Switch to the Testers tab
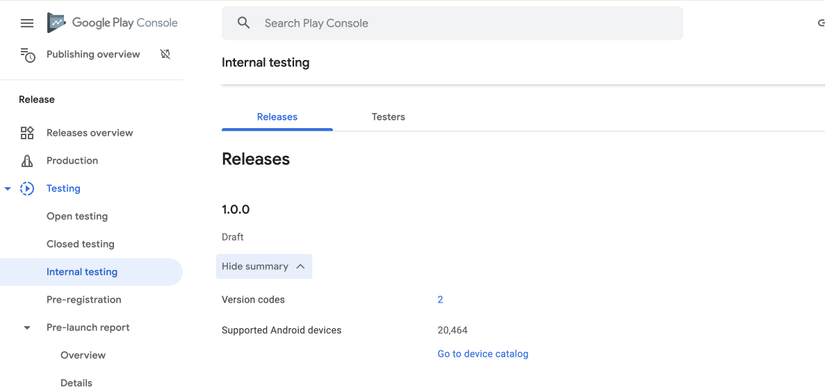Screen dimensions: 825x389 pos(388,117)
